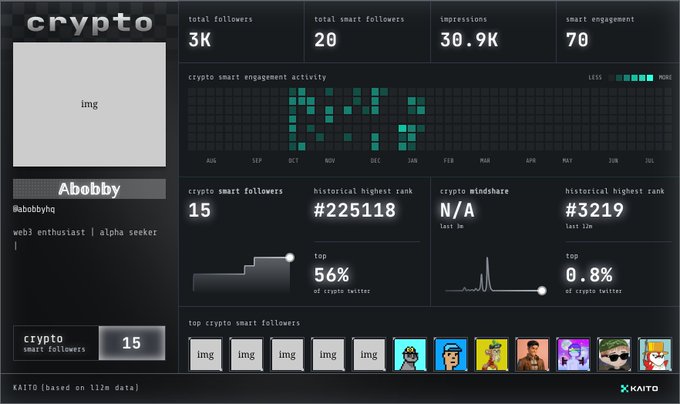This screenshot has width=680, height=404.
Task: Click the AUG label on heatmap axis
Action: click(211, 160)
